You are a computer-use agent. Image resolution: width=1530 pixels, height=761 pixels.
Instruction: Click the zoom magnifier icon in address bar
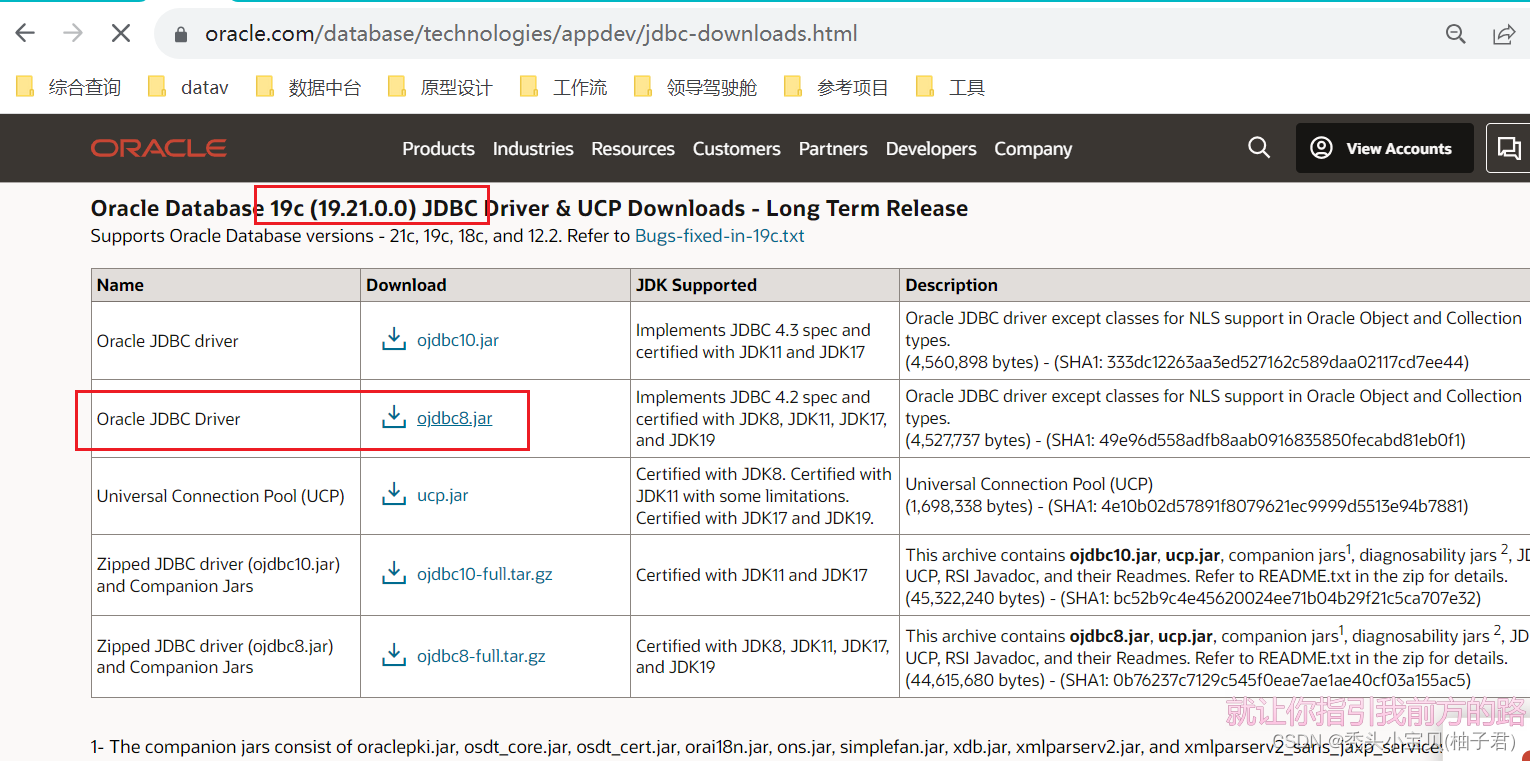1456,34
